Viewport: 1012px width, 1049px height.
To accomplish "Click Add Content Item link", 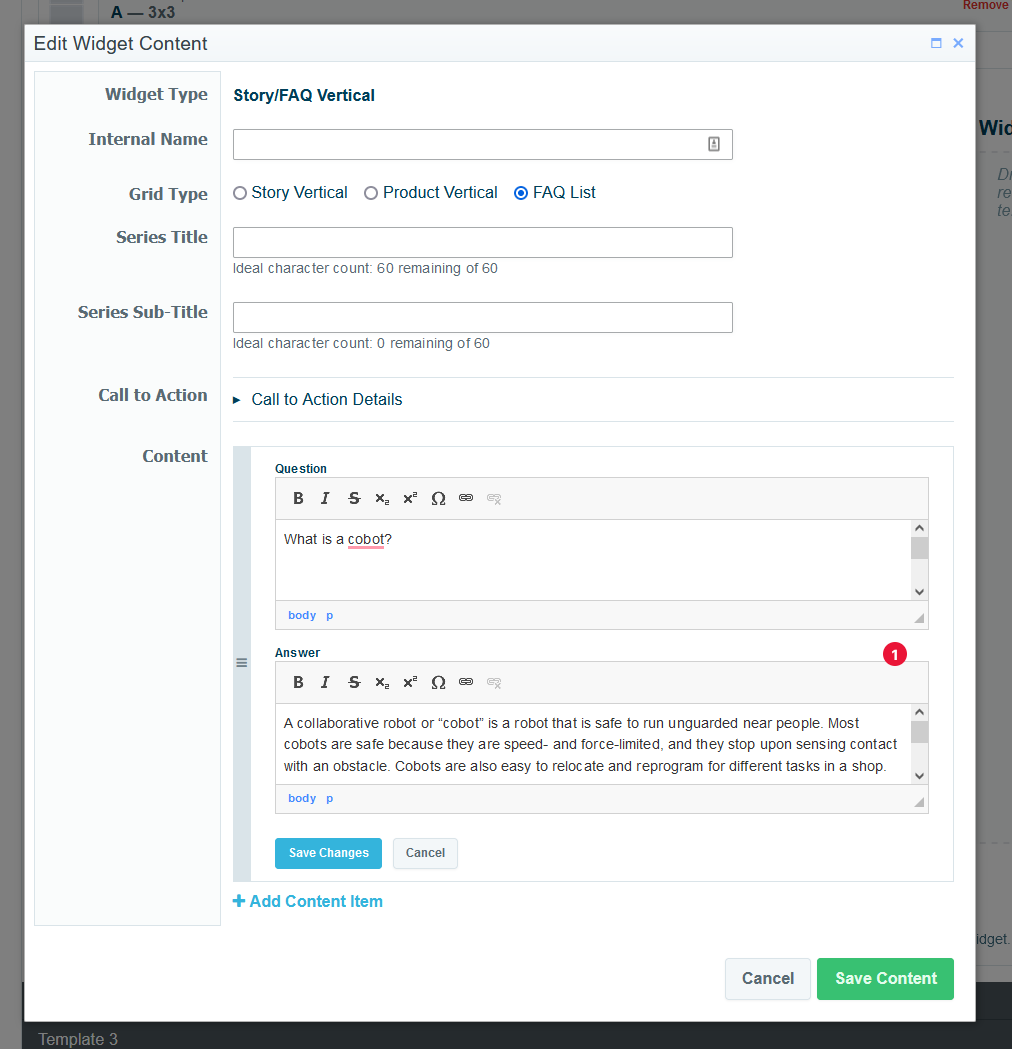I will point(308,901).
